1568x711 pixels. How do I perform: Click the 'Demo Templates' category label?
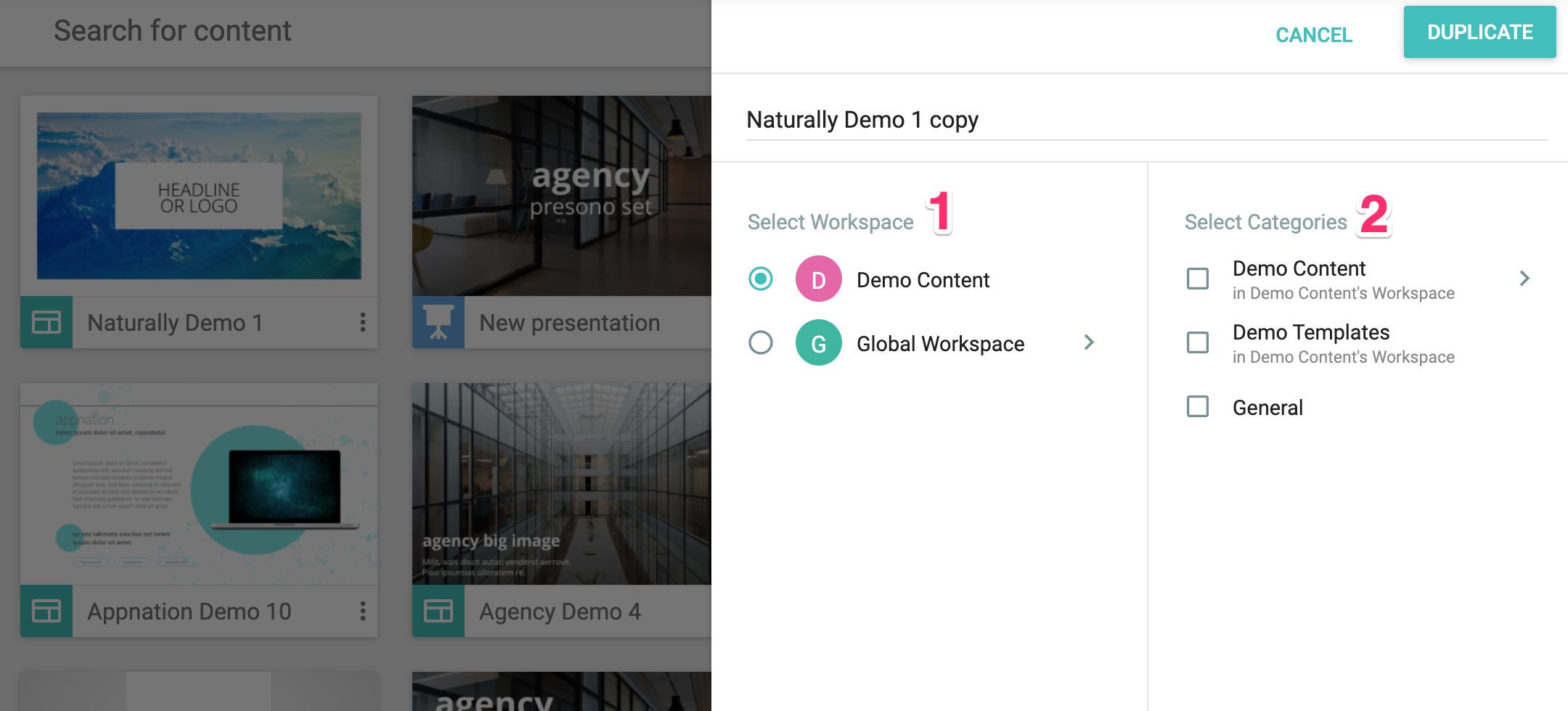pos(1311,332)
